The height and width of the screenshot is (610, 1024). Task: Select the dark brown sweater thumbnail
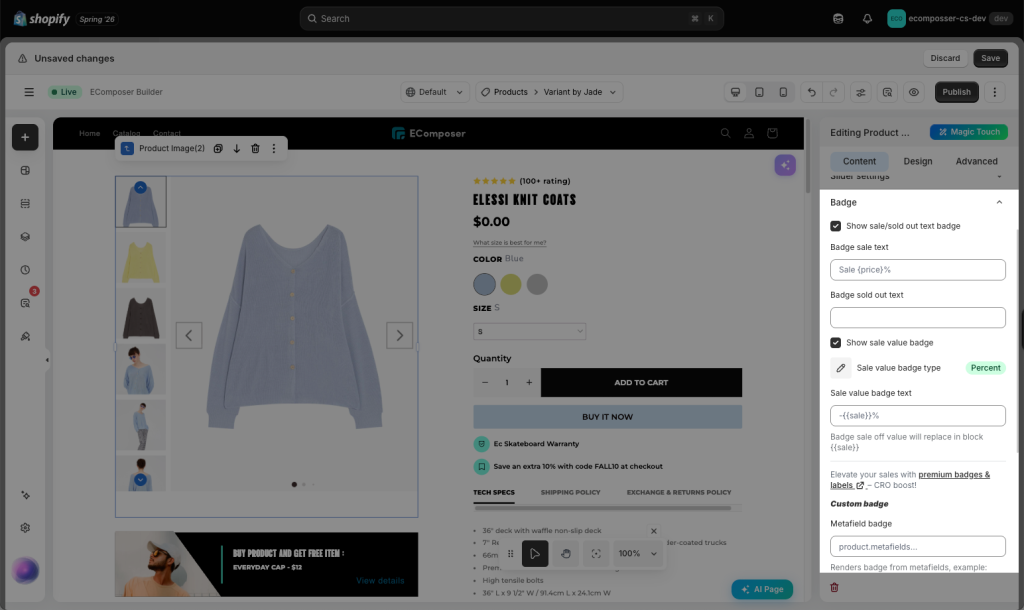[x=140, y=317]
